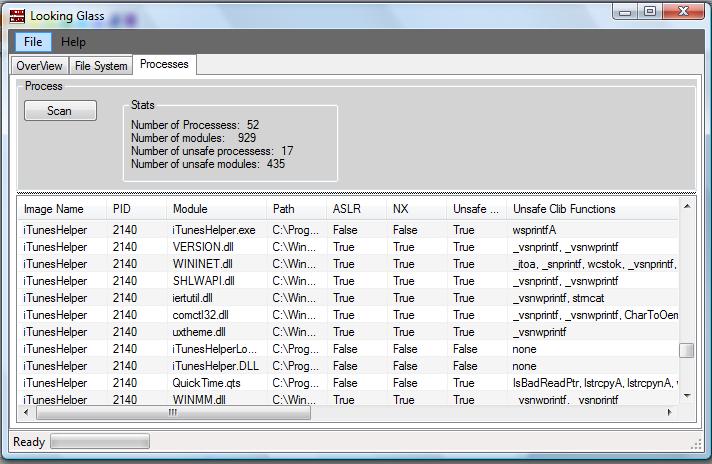Select the QuickTime.qts module cell
The height and width of the screenshot is (464, 712).
point(206,383)
